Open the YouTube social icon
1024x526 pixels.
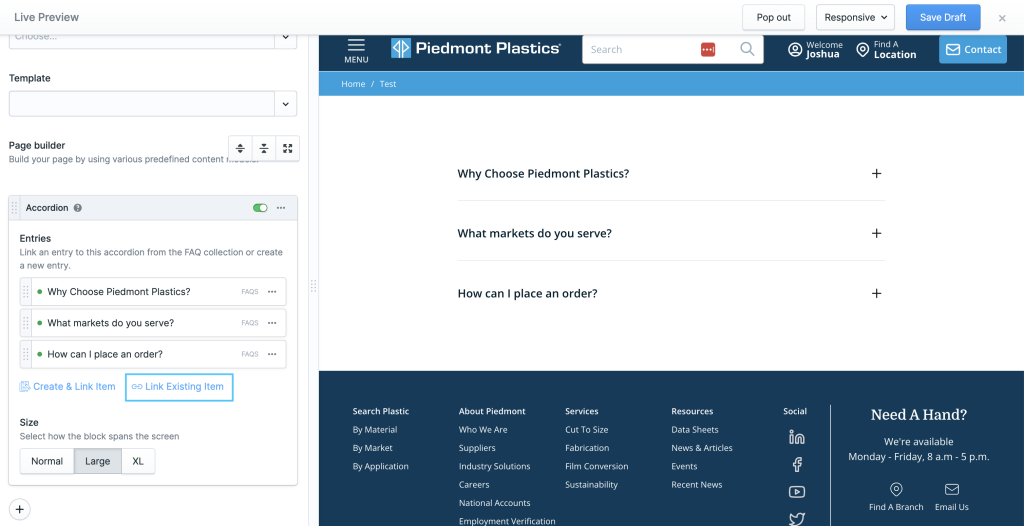(x=796, y=491)
